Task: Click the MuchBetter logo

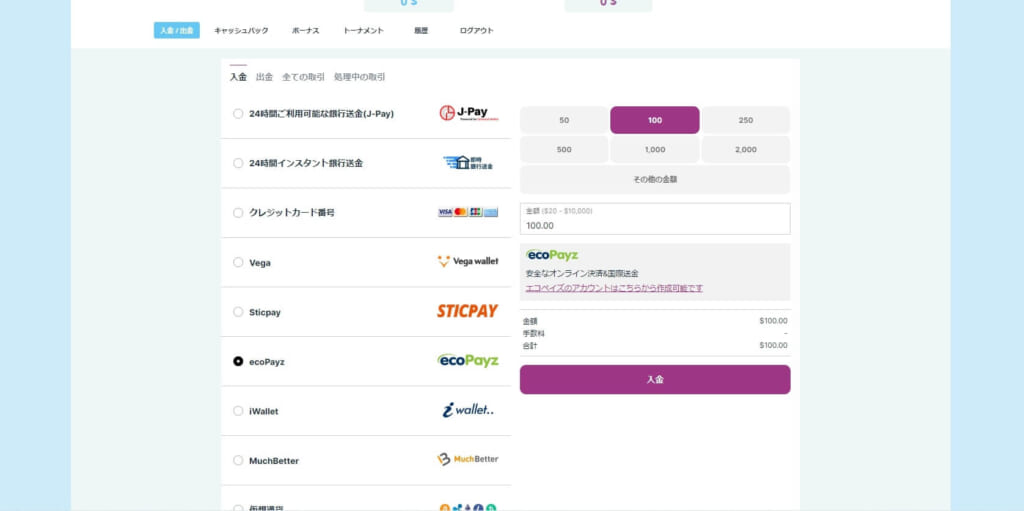Action: click(468, 459)
